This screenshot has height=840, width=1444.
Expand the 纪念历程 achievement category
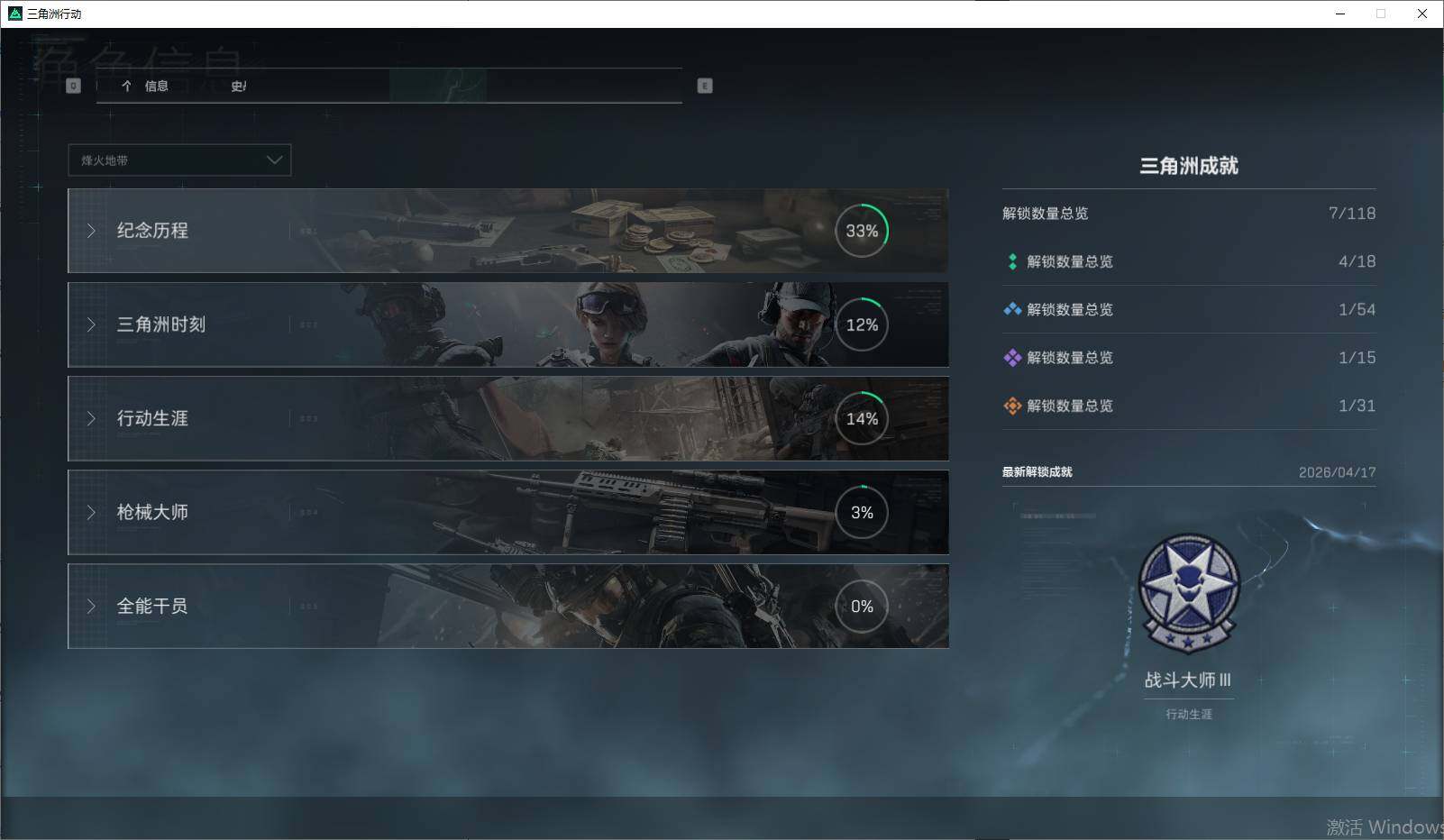point(508,231)
